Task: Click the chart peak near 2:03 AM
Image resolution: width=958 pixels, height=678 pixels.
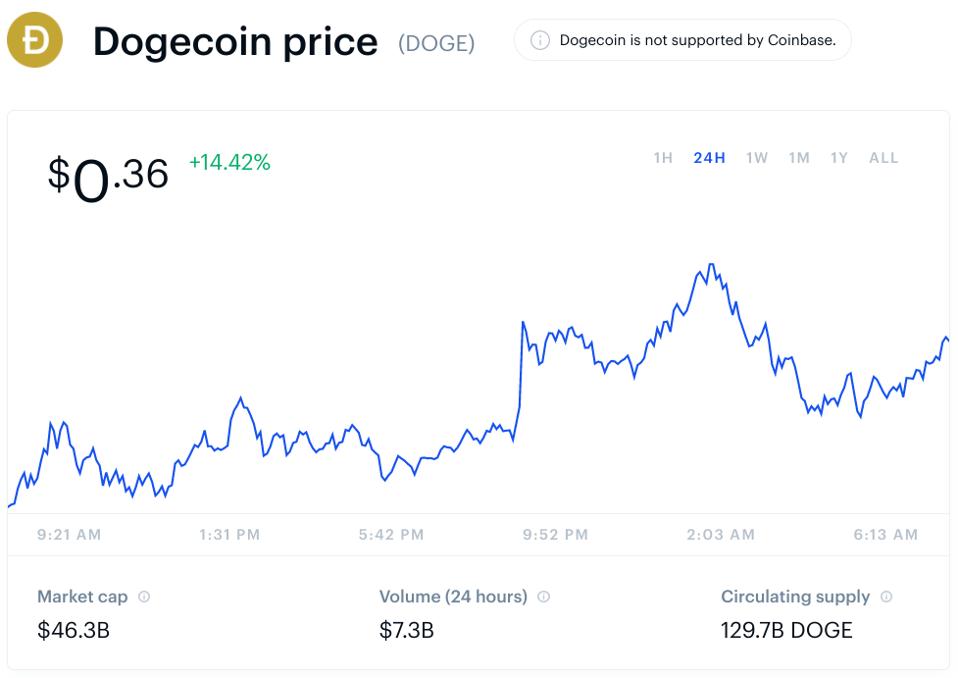Action: click(x=713, y=263)
